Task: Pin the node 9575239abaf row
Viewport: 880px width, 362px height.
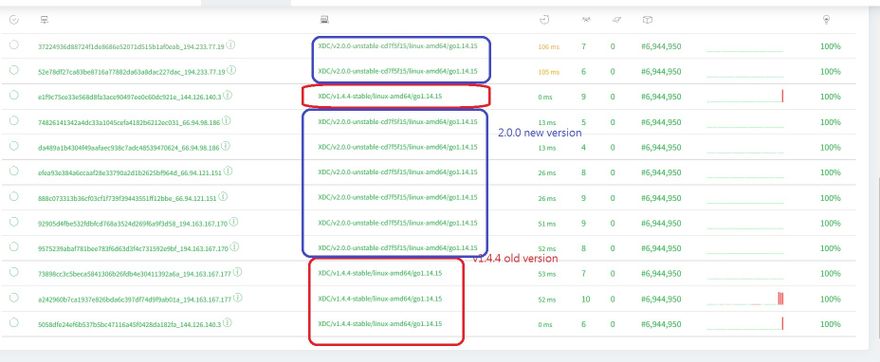Action: point(14,247)
